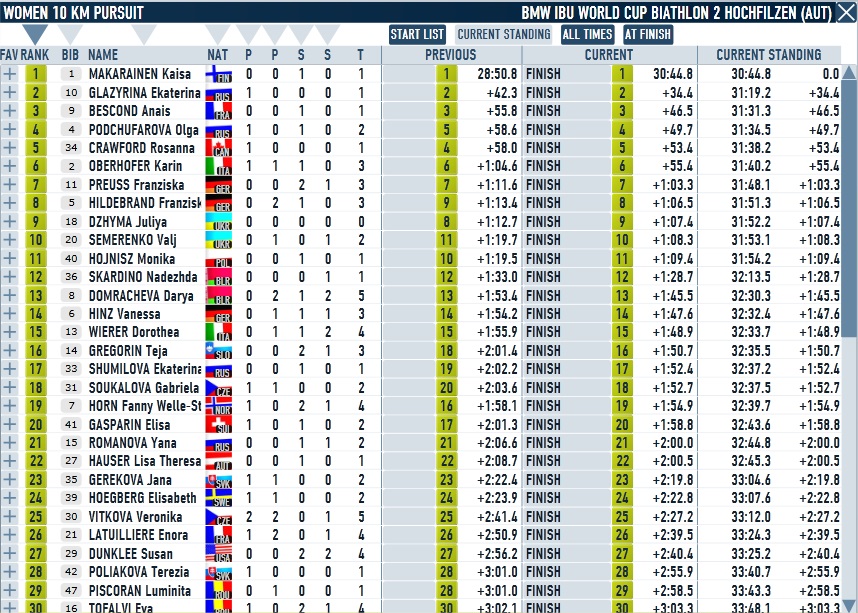Click sort arrow above BIB column
Viewport: 858px width, 613px height.
[x=69, y=34]
